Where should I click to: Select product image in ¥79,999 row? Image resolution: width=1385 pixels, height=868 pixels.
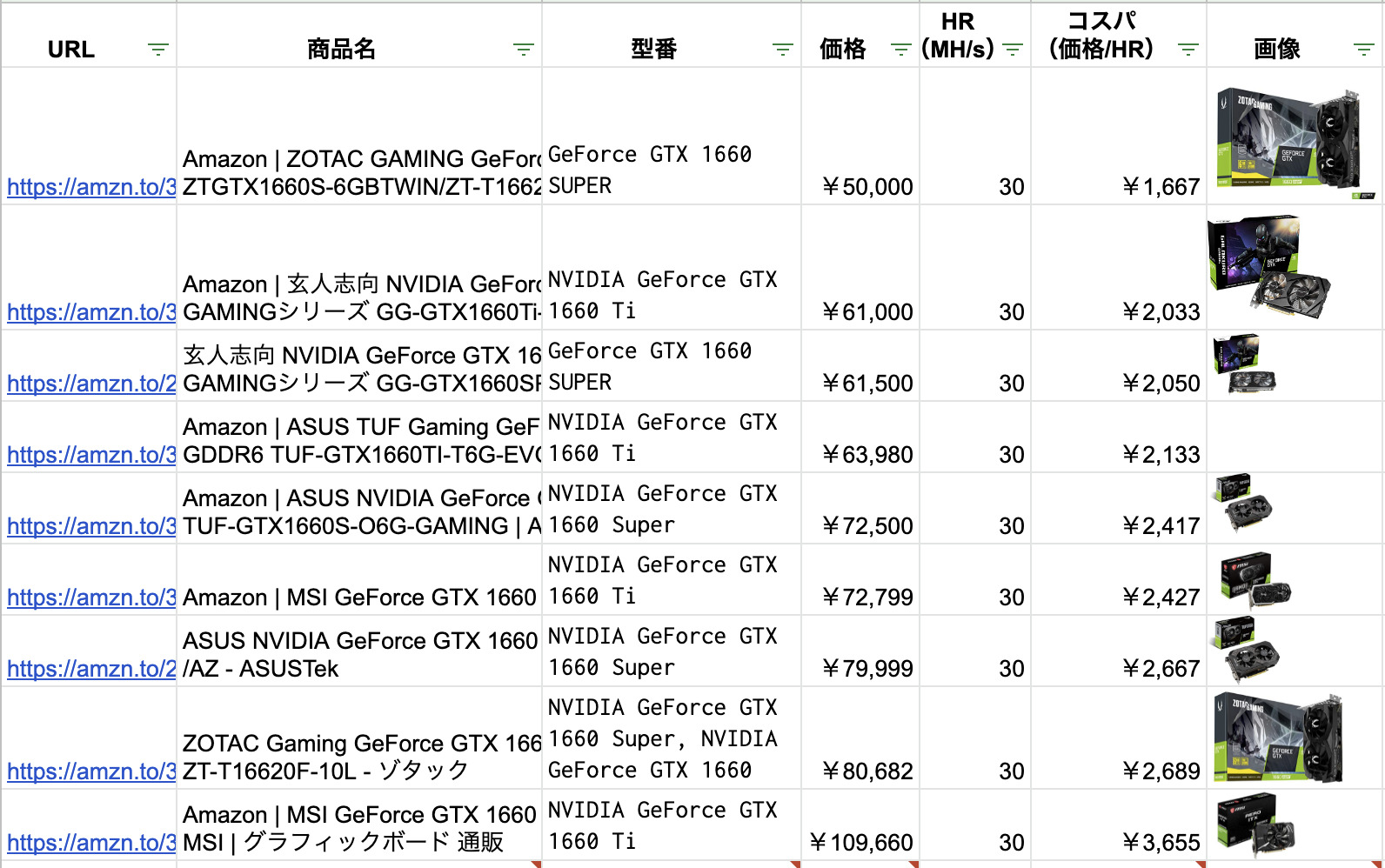pos(1246,650)
